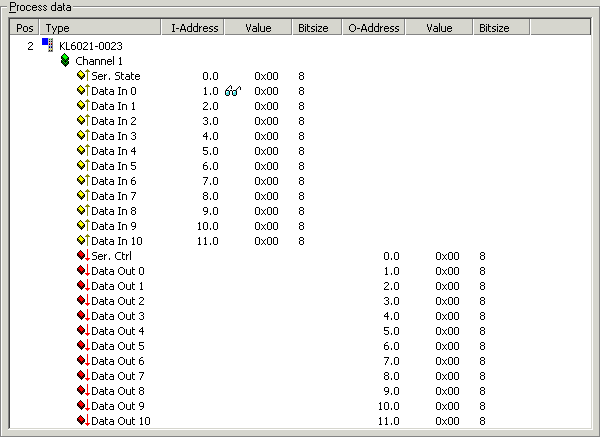The image size is (600, 437).
Task: Click the output icon beside Data Out 5
Action: 83,345
